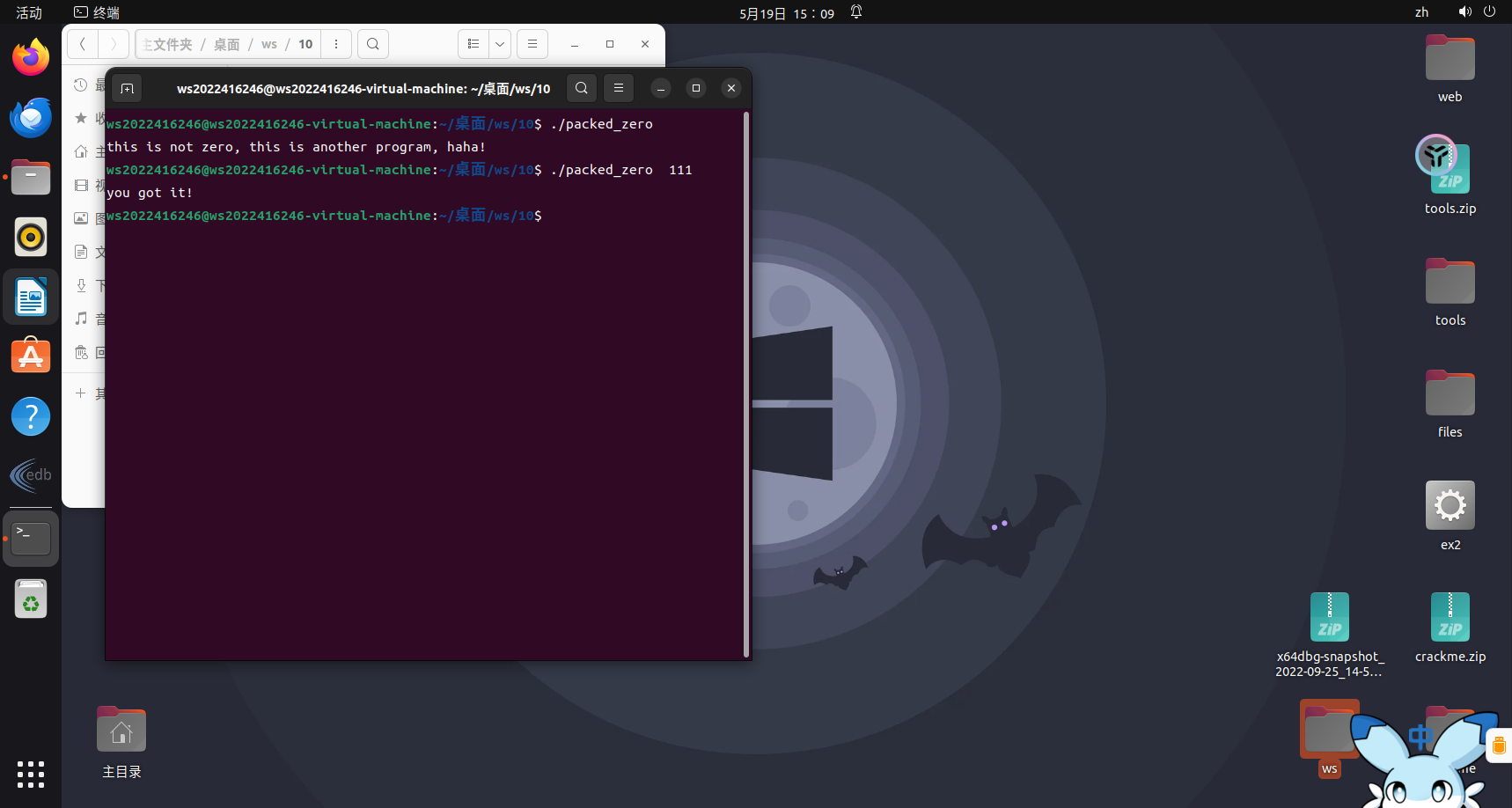
Task: Open the date and time calendar
Action: [x=786, y=13]
